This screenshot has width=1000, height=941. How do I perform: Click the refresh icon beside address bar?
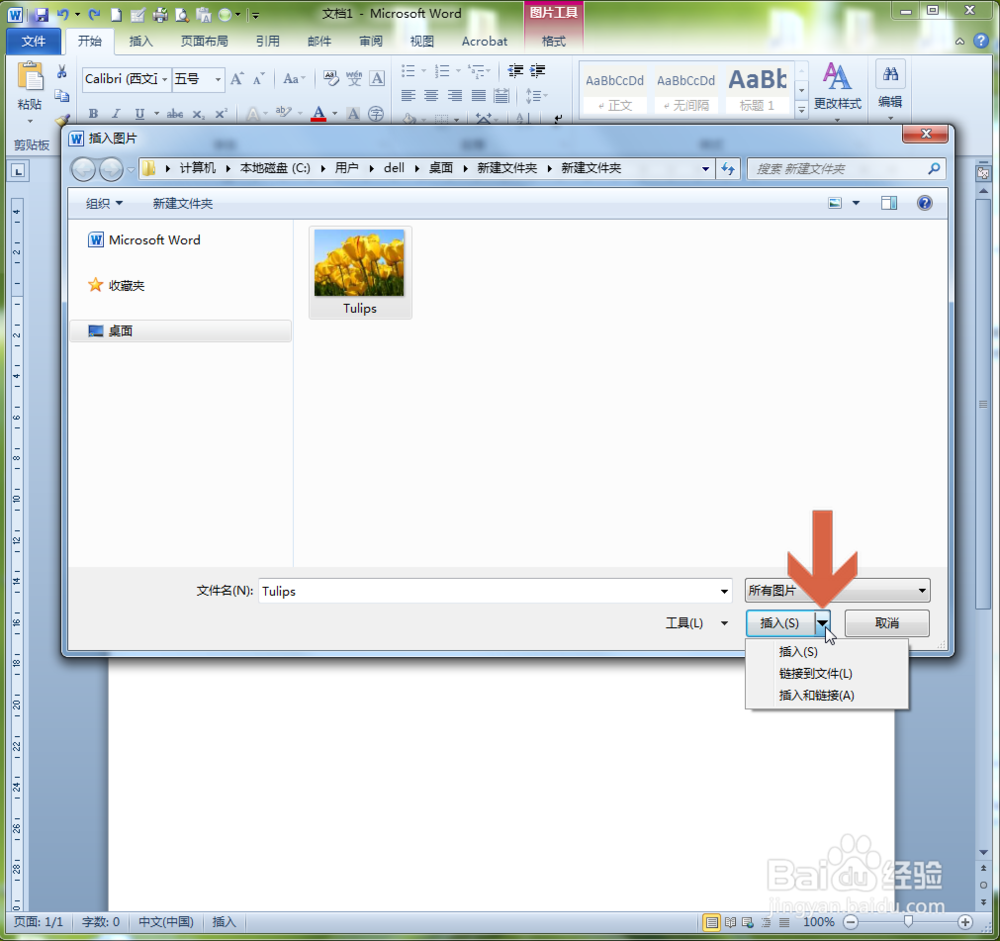pos(728,169)
